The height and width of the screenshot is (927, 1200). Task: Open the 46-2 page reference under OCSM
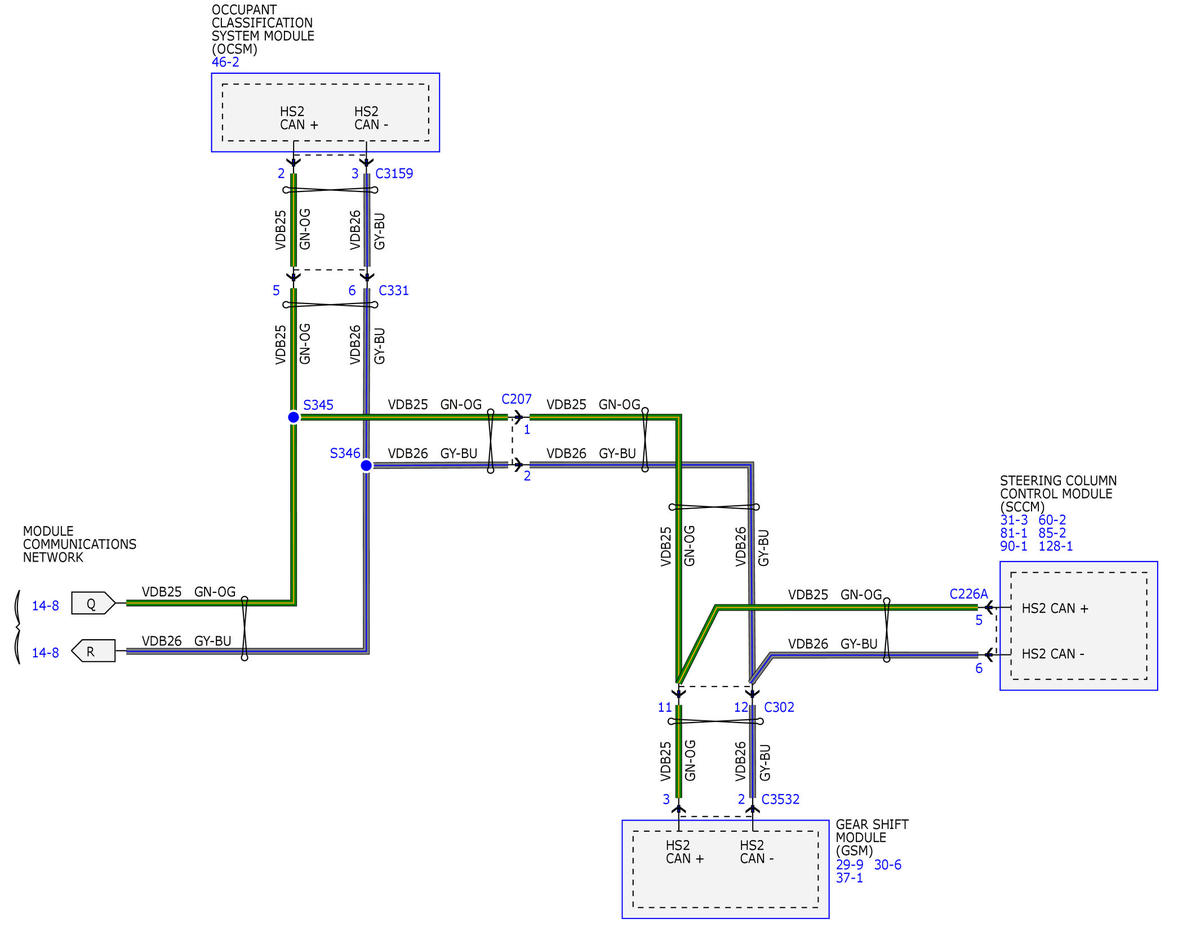[225, 62]
